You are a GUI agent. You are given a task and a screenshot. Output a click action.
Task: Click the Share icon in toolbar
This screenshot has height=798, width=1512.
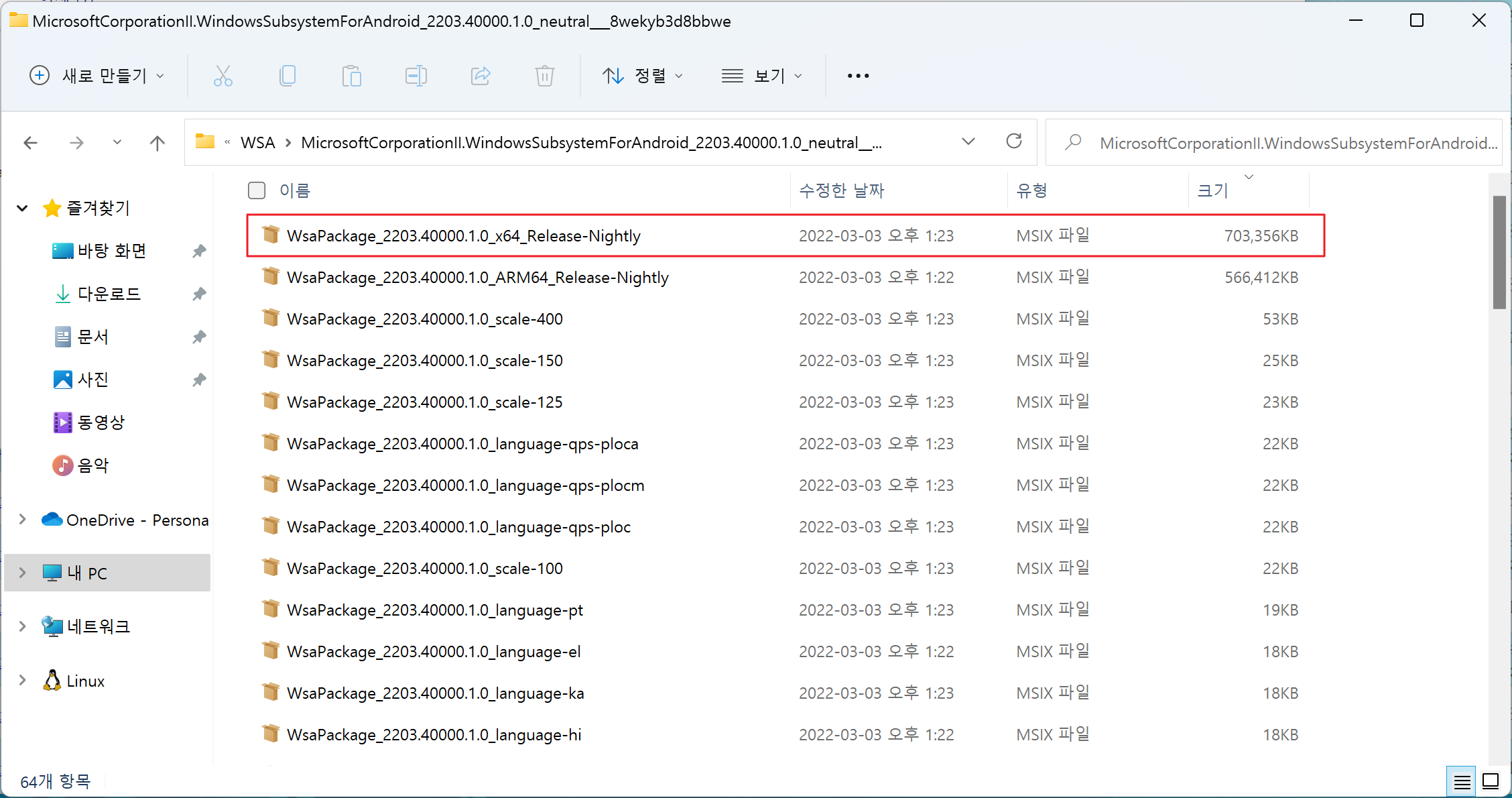[481, 76]
